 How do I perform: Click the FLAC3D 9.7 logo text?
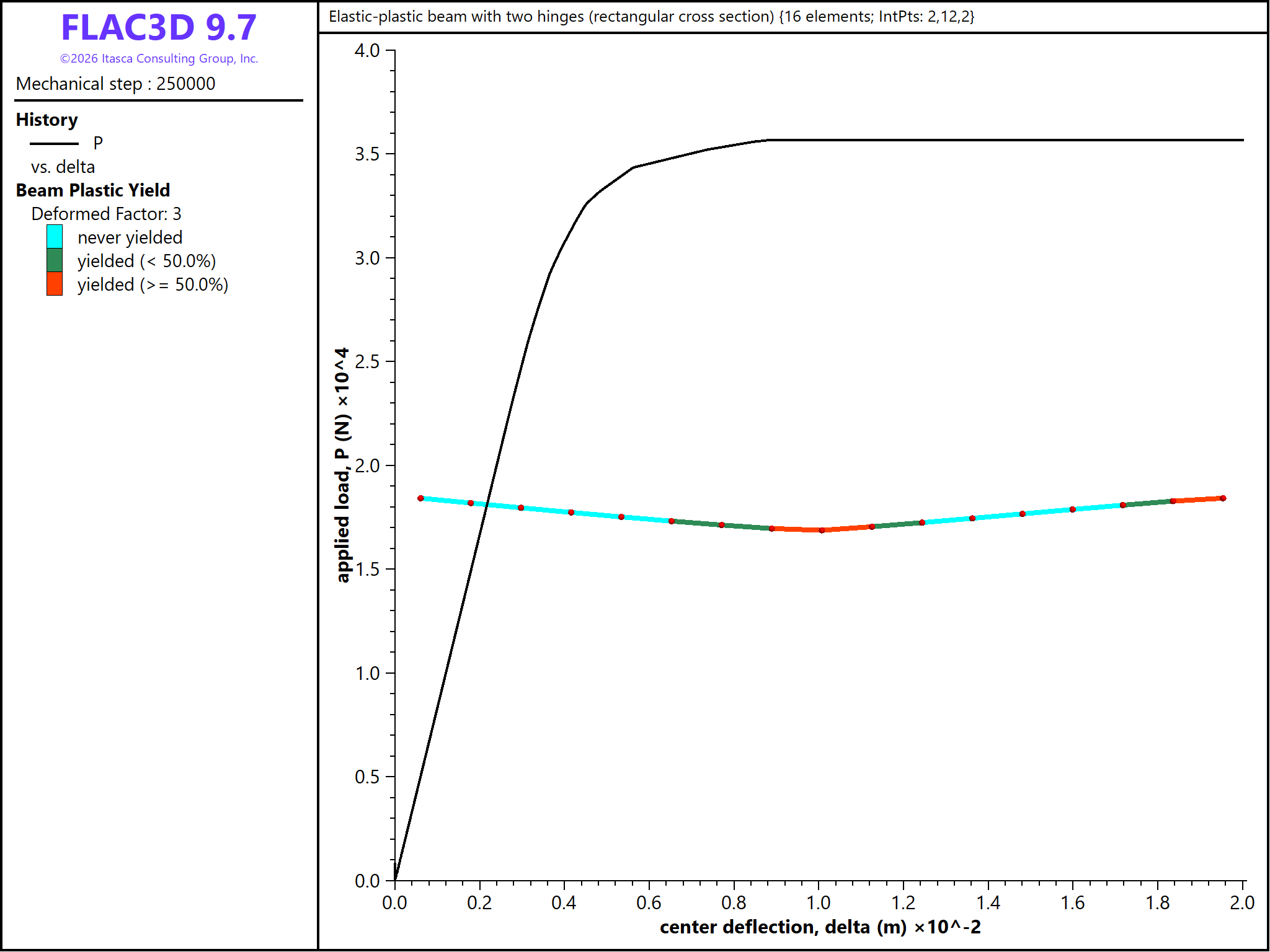159,27
